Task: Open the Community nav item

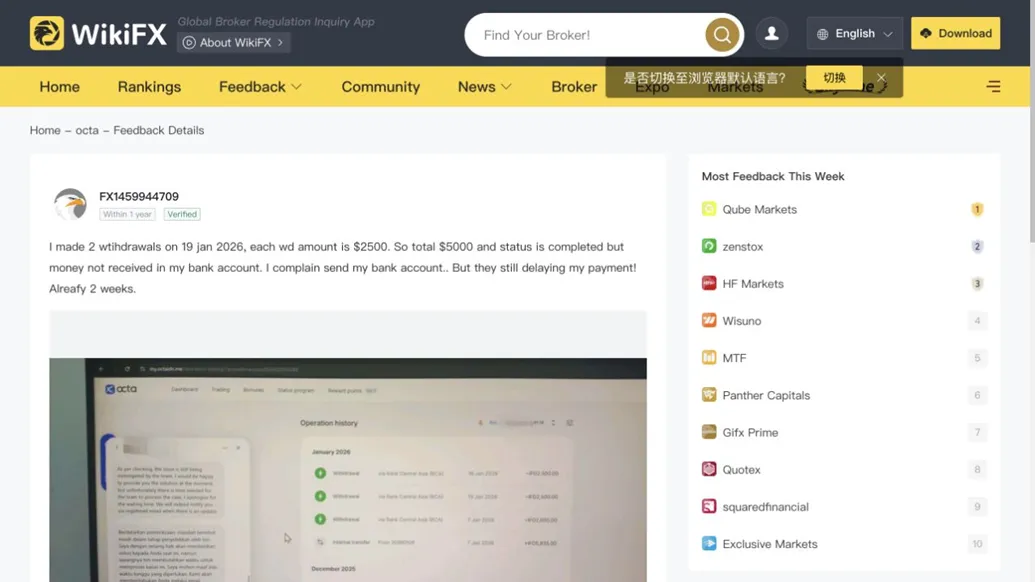Action: pos(381,86)
